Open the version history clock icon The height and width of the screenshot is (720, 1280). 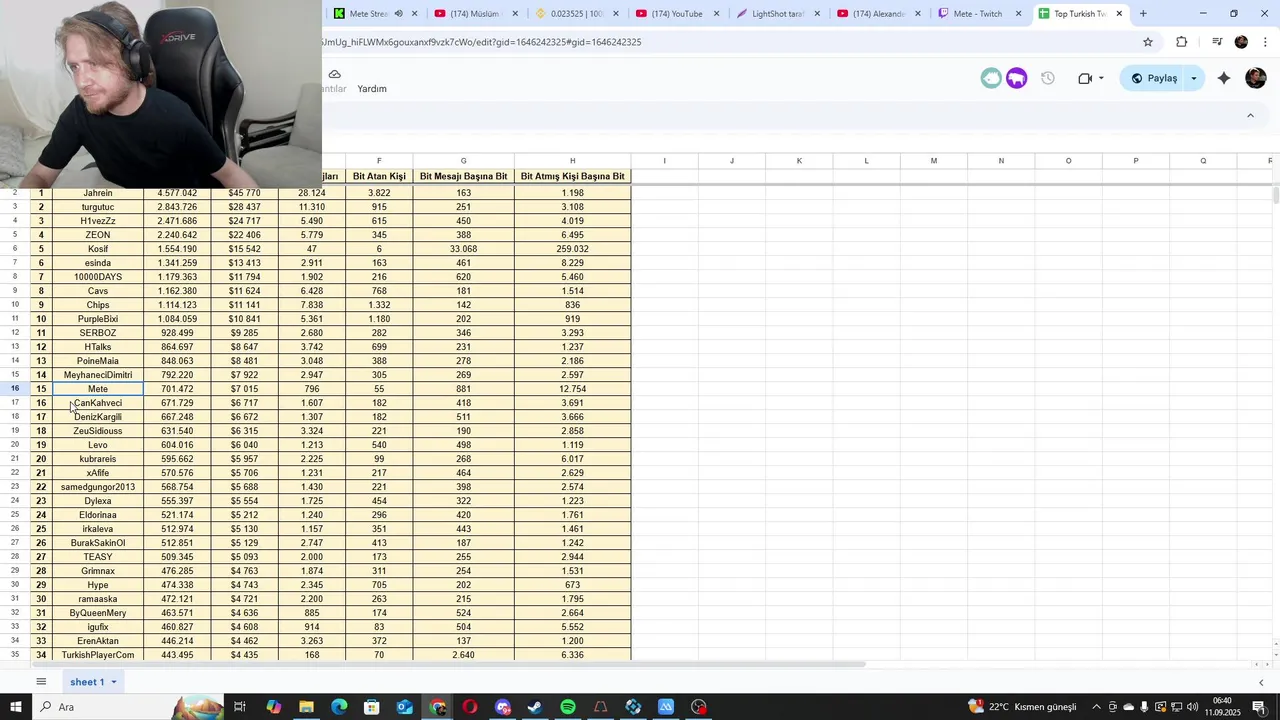tap(1048, 78)
